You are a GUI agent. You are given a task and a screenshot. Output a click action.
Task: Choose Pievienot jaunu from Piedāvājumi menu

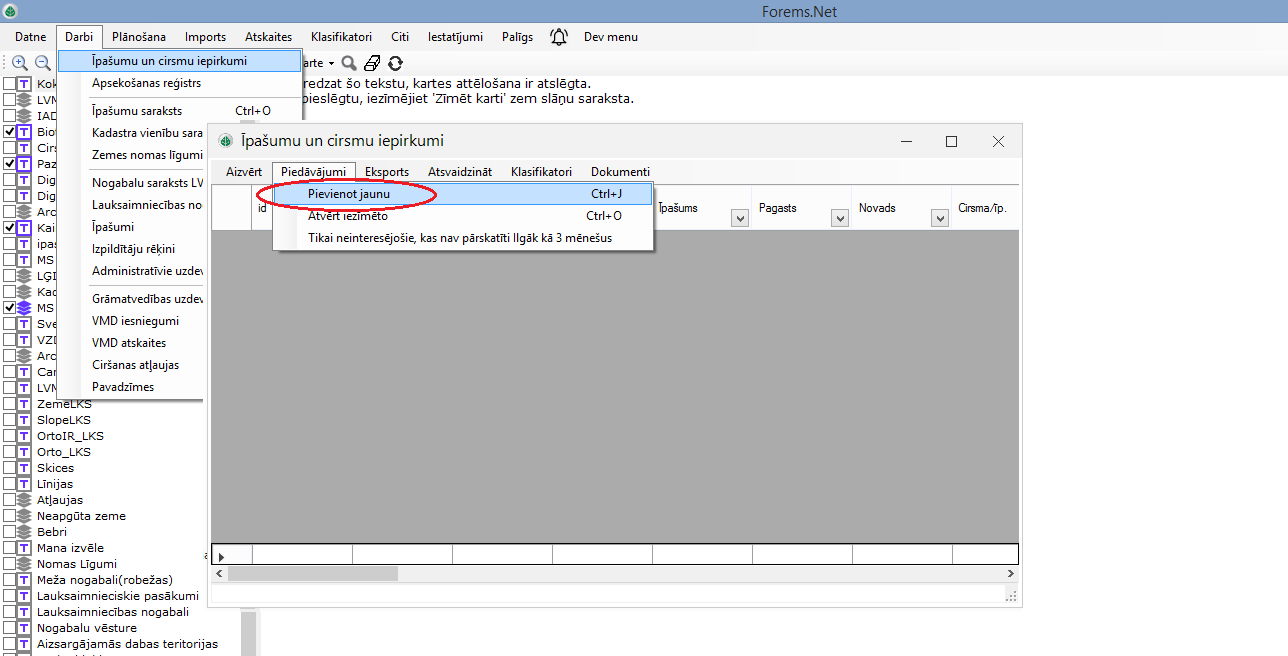pos(349,194)
